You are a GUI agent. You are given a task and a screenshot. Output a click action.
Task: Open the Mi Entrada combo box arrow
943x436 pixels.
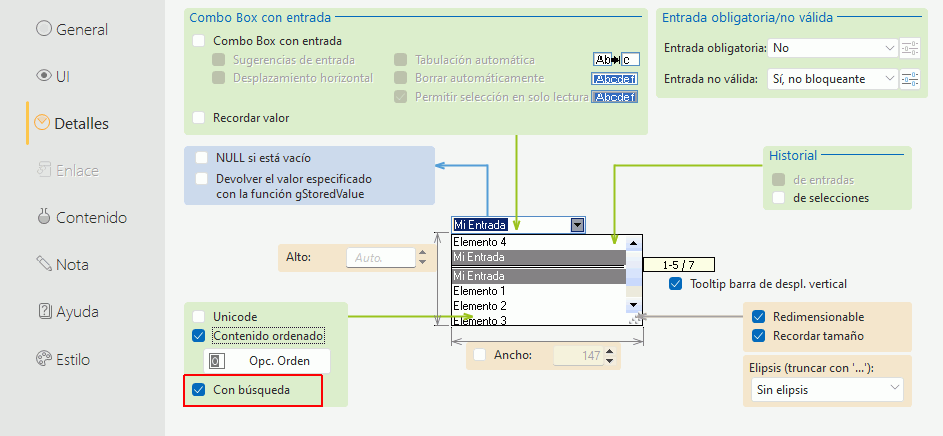click(x=577, y=225)
